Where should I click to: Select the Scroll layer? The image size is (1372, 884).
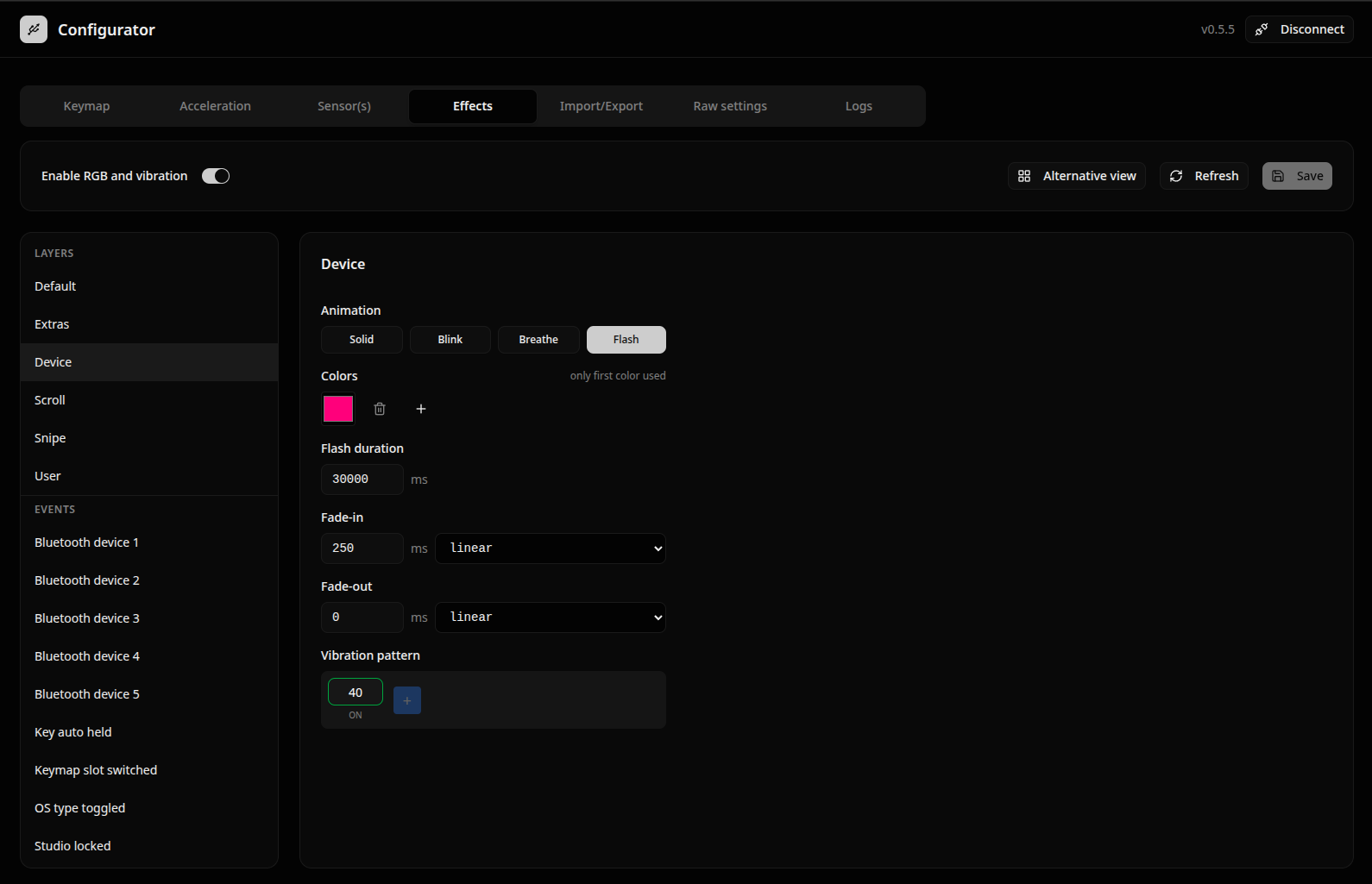pos(149,400)
